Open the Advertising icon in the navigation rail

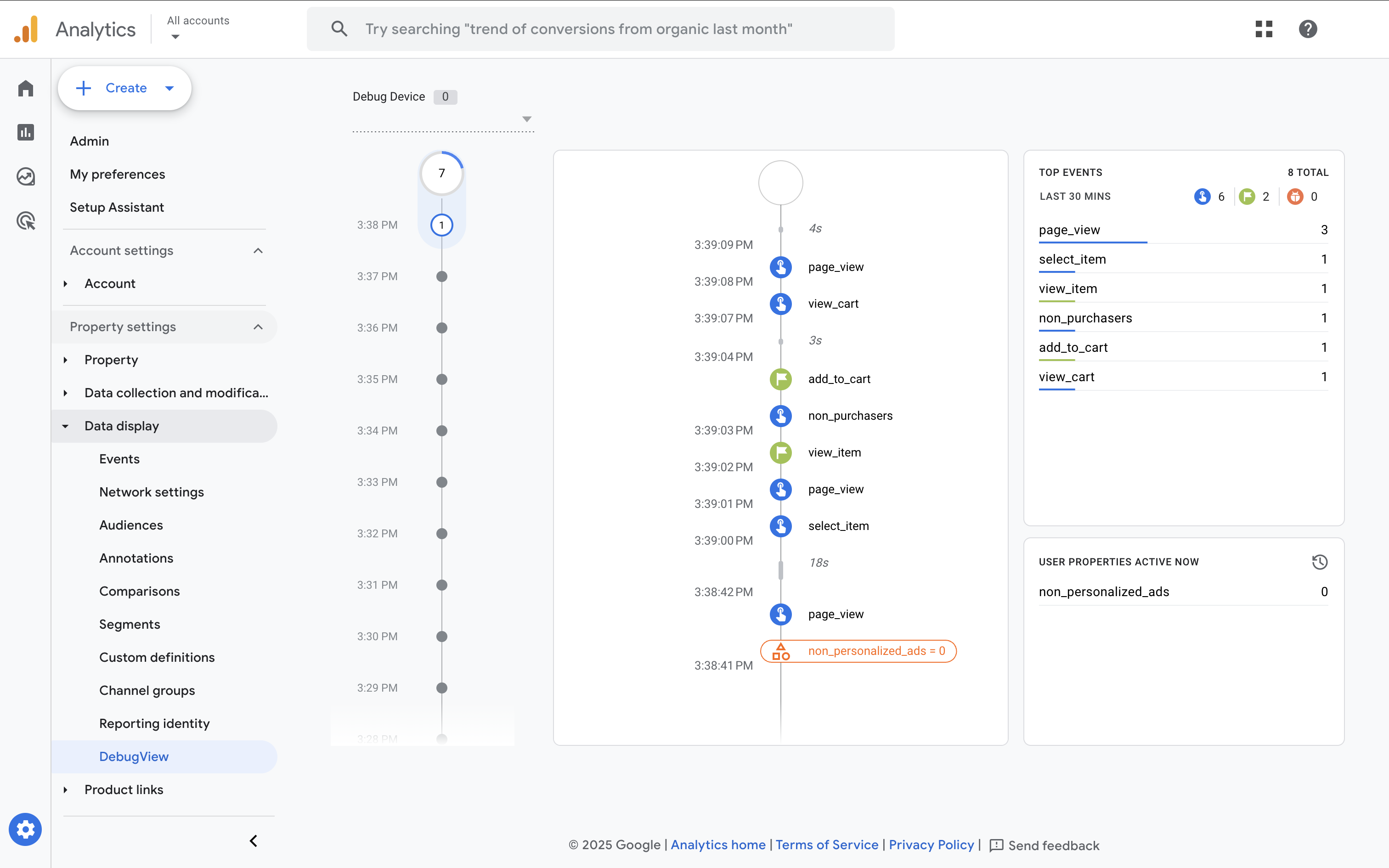25,220
